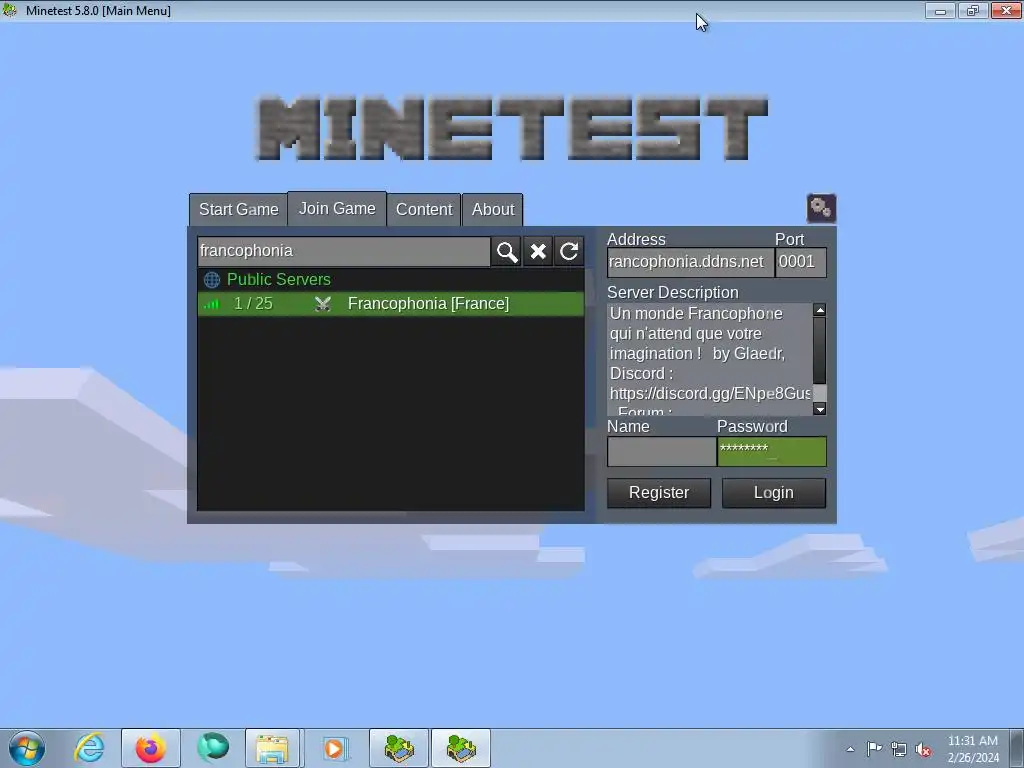
Task: Click the search magnifier icon
Action: coord(507,251)
